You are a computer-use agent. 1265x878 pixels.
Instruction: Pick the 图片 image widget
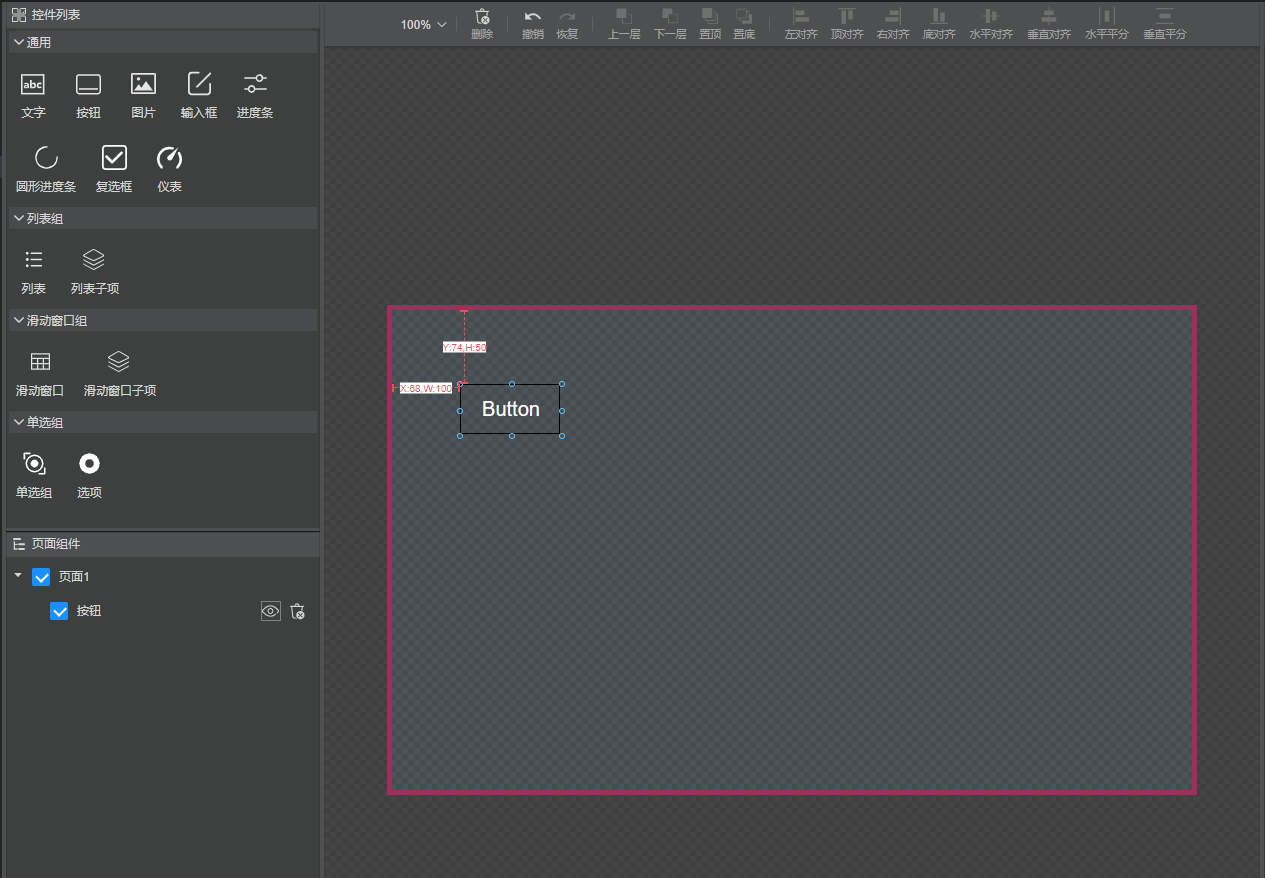coord(143,85)
